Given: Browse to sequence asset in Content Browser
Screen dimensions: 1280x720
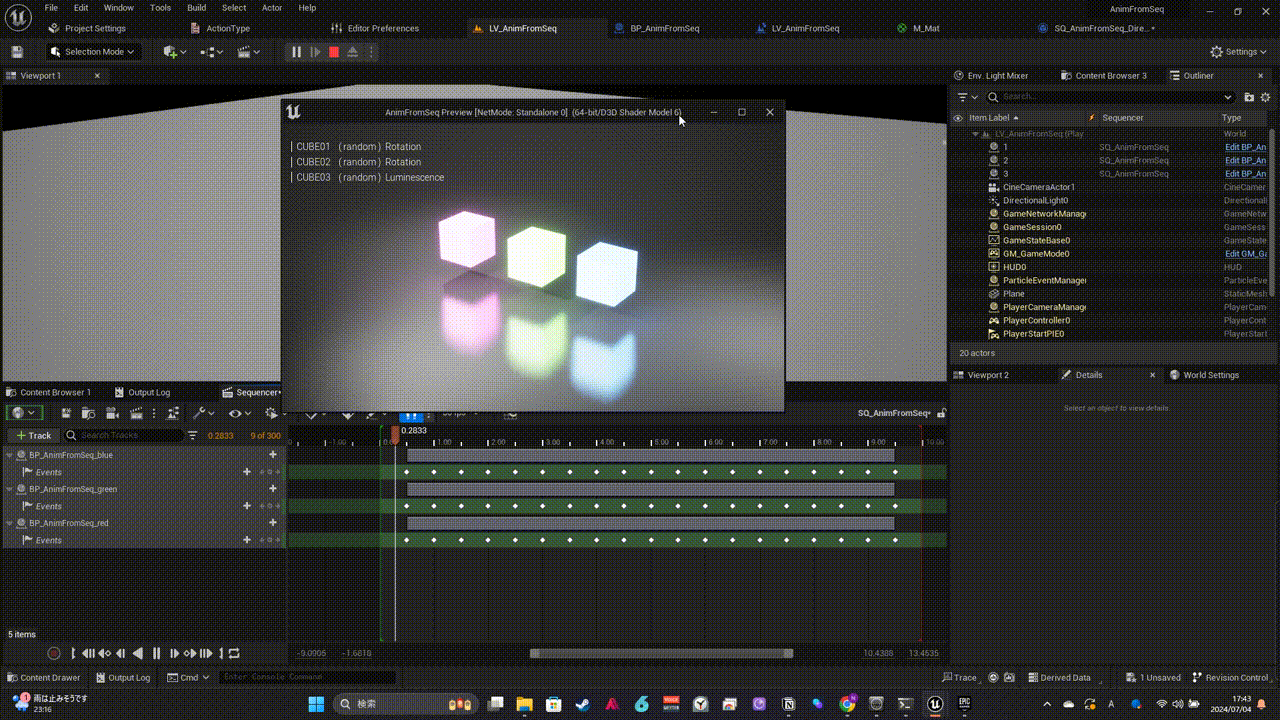Looking at the screenshot, I should [89, 413].
